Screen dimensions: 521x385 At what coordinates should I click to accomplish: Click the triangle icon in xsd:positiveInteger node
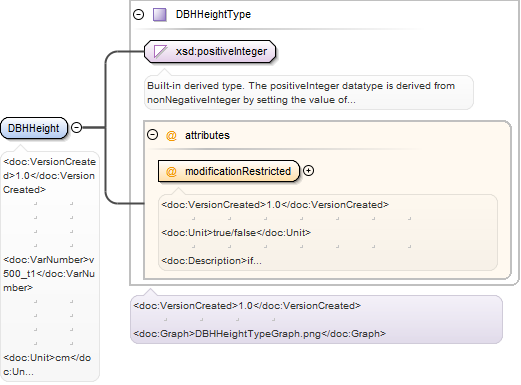[160, 52]
